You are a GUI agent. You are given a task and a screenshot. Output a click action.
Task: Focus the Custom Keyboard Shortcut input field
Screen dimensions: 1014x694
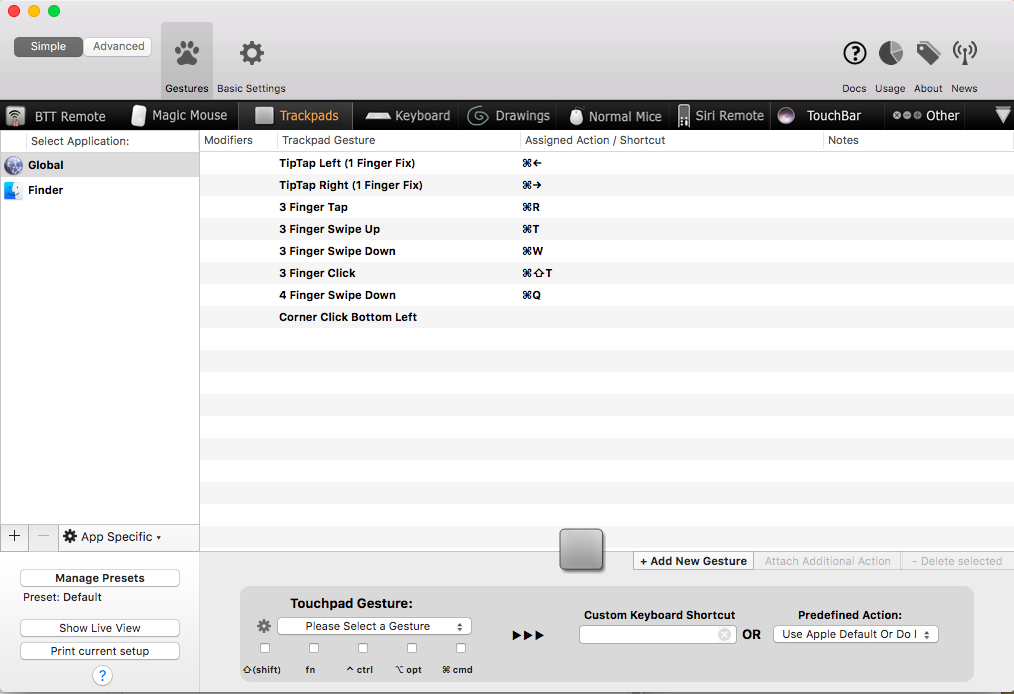pos(657,634)
